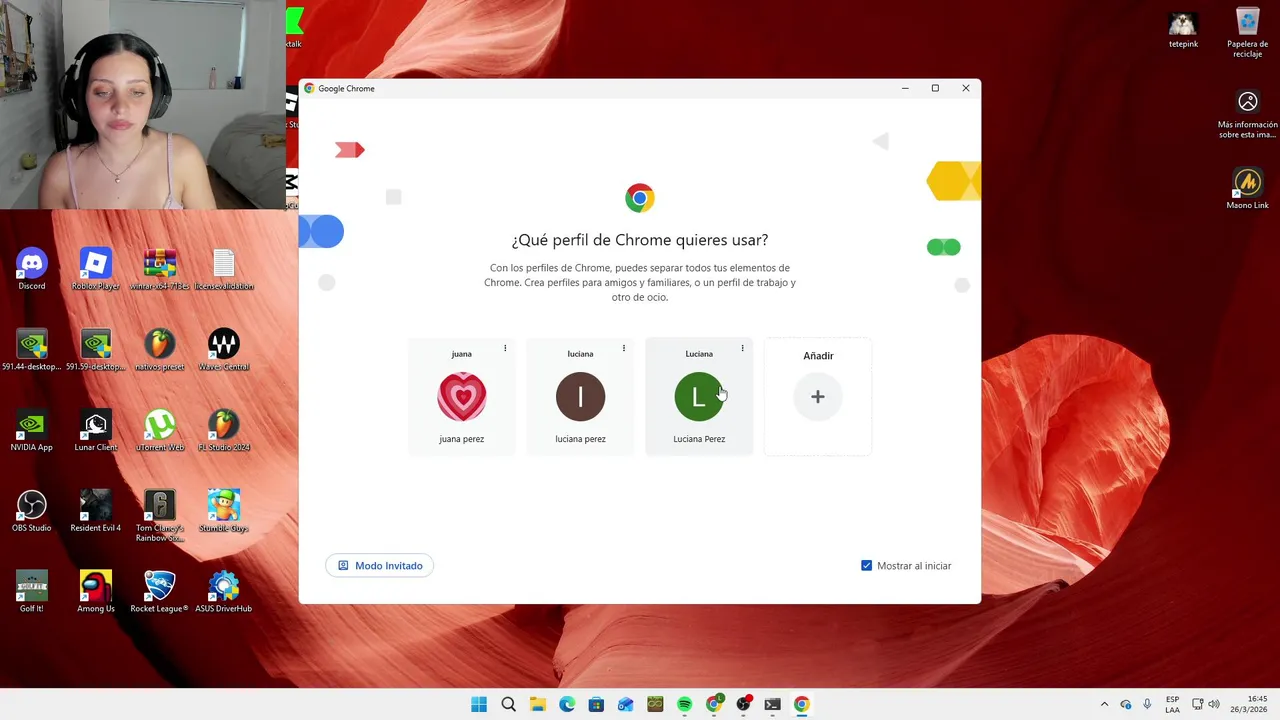Screen dimensions: 1280x720
Task: Open Resident Evil 4 shortcut
Action: tap(96, 512)
